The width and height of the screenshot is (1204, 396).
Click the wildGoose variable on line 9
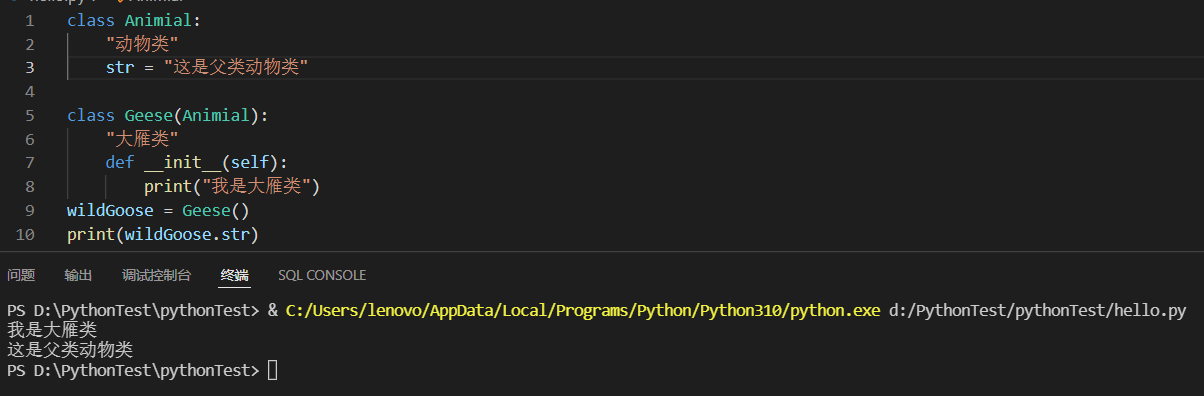pyautogui.click(x=110, y=211)
